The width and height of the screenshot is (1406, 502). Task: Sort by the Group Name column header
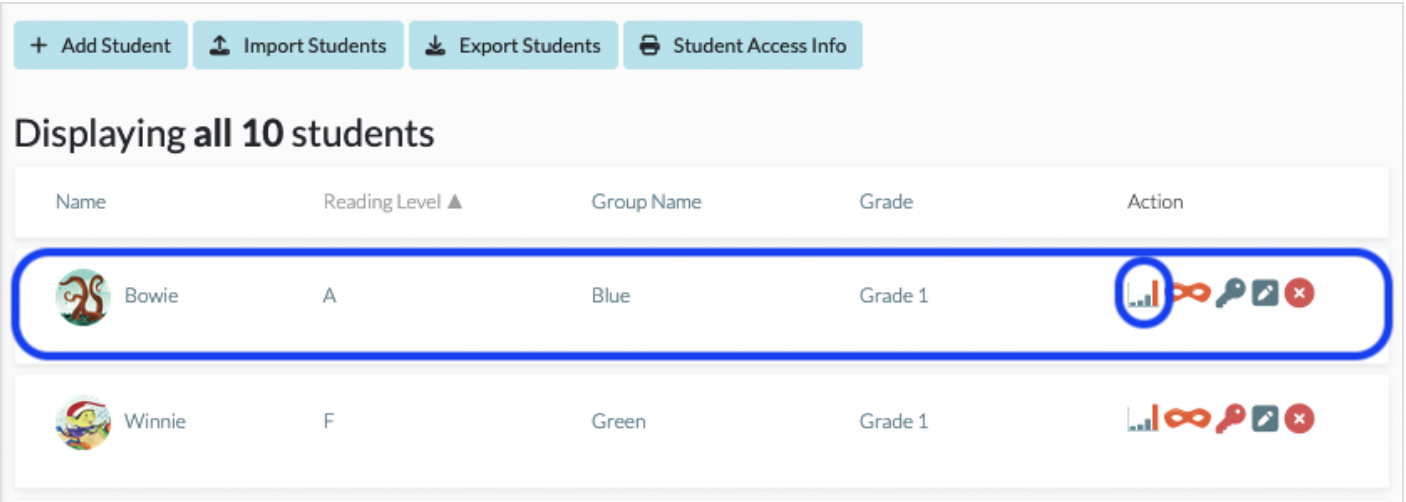point(646,202)
